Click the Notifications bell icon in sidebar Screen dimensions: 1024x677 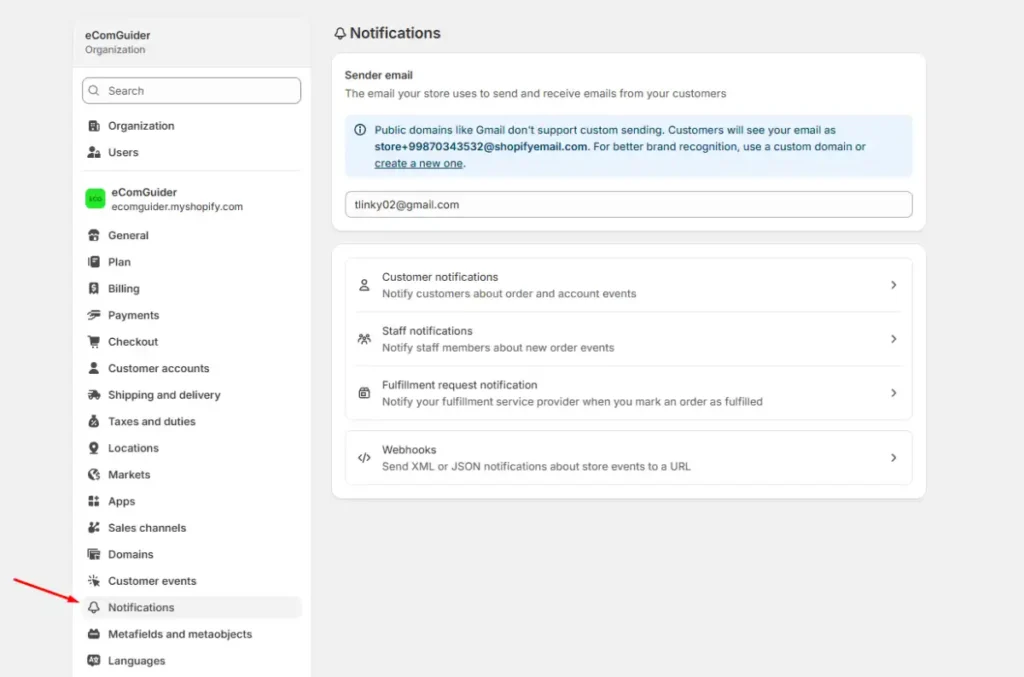tap(94, 607)
